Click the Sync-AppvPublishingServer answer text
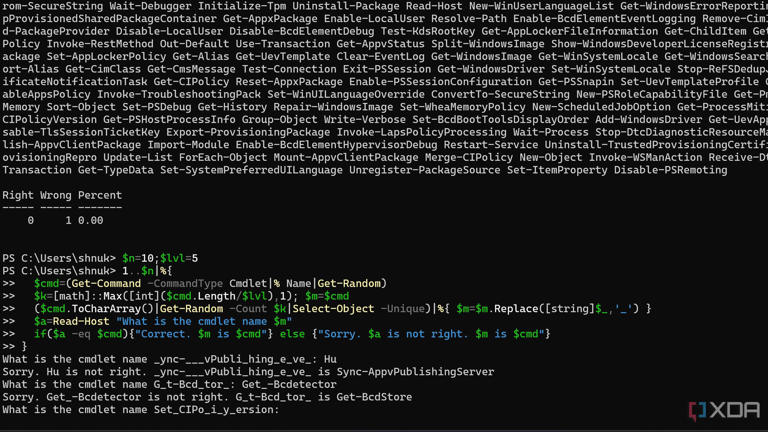 click(x=415, y=372)
